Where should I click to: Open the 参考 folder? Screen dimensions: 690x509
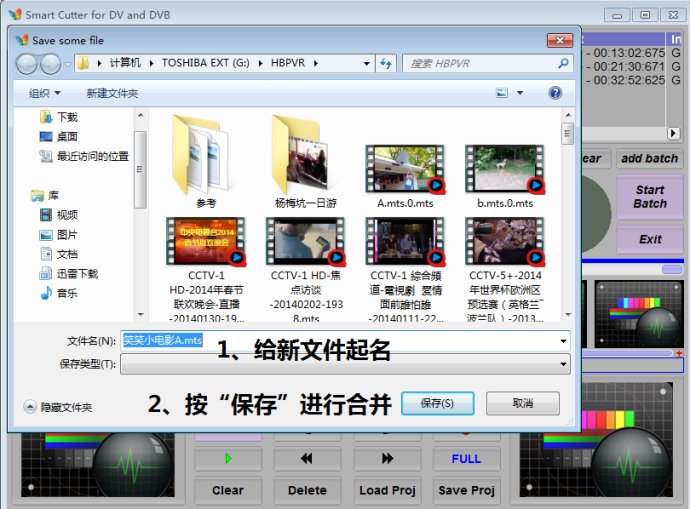click(x=206, y=161)
